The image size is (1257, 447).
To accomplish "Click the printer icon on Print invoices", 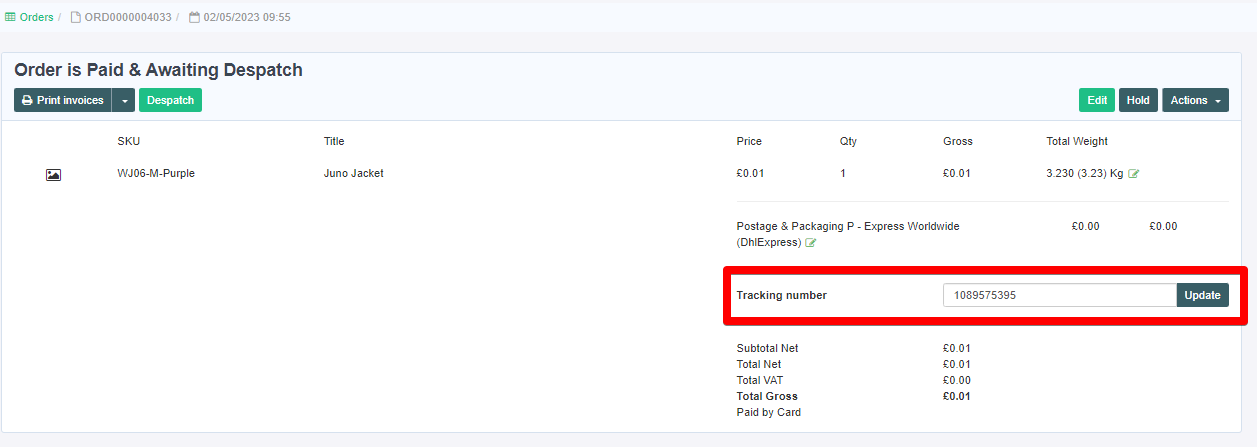I will click(x=28, y=100).
